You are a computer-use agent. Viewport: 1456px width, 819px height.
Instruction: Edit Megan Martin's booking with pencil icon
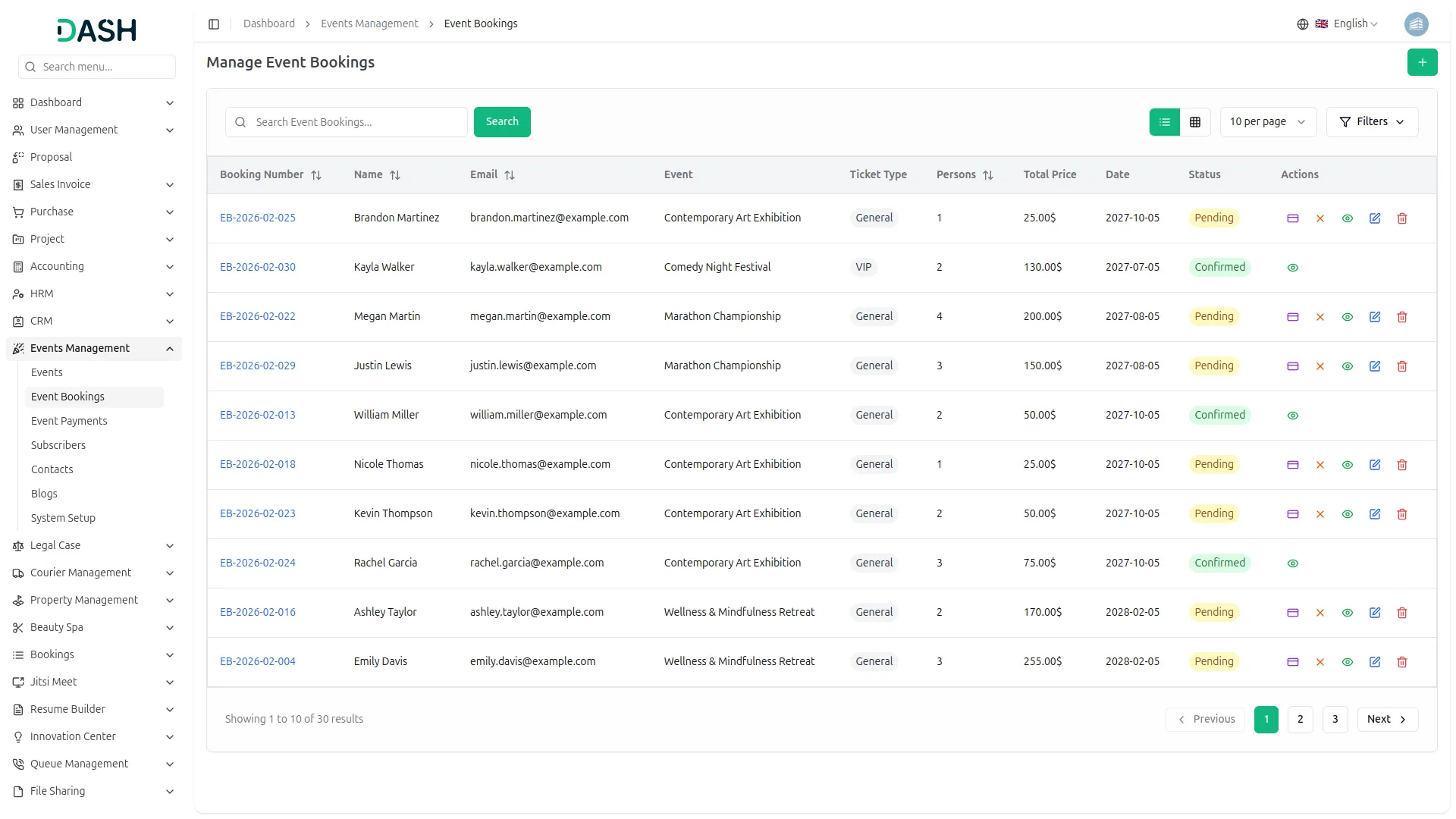coord(1375,317)
